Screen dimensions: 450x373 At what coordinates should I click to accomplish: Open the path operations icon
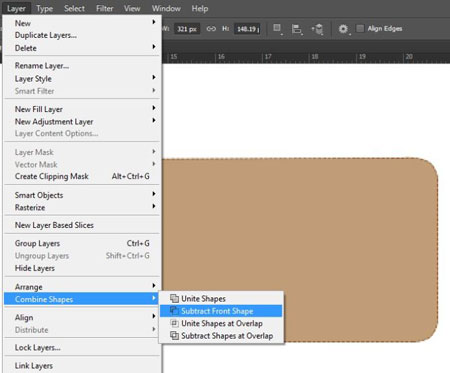point(277,29)
